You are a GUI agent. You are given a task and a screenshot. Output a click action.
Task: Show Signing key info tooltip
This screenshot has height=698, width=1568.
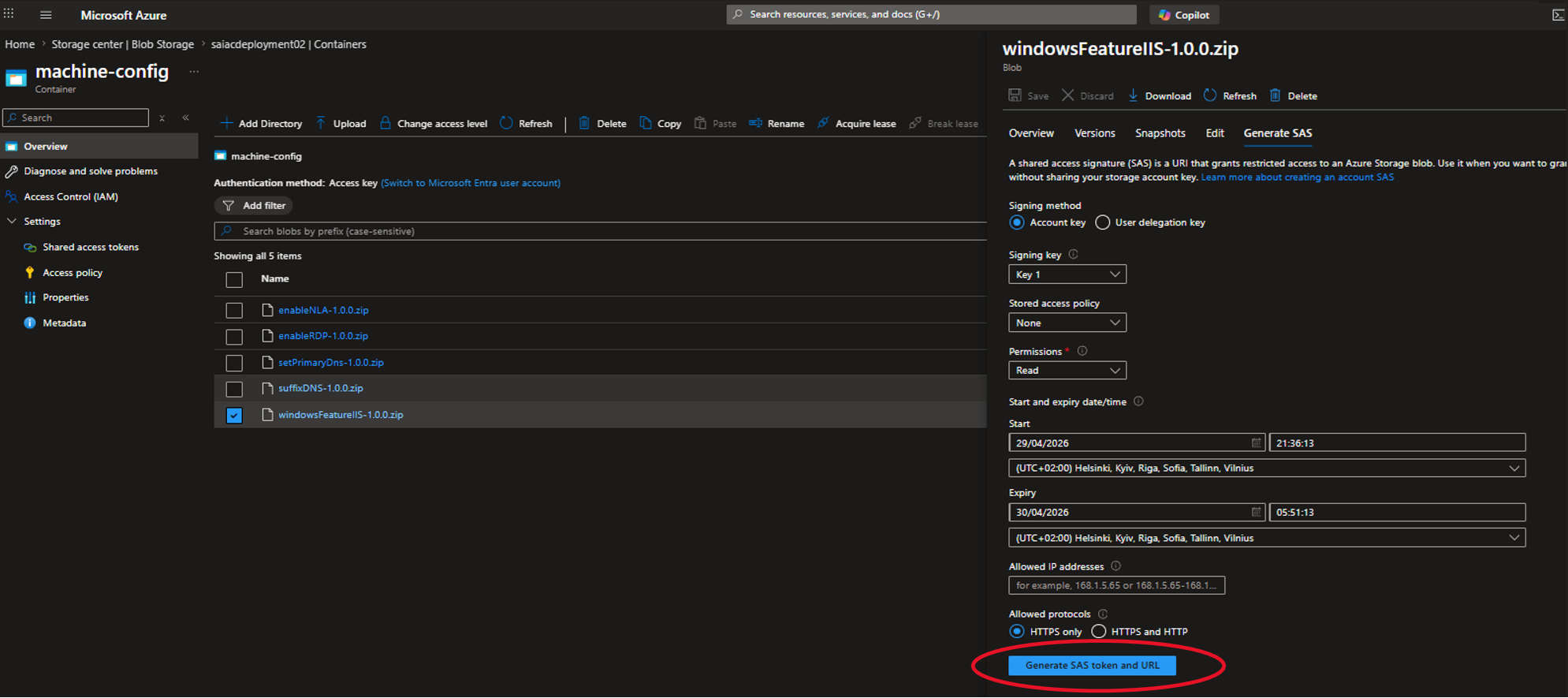(1073, 255)
